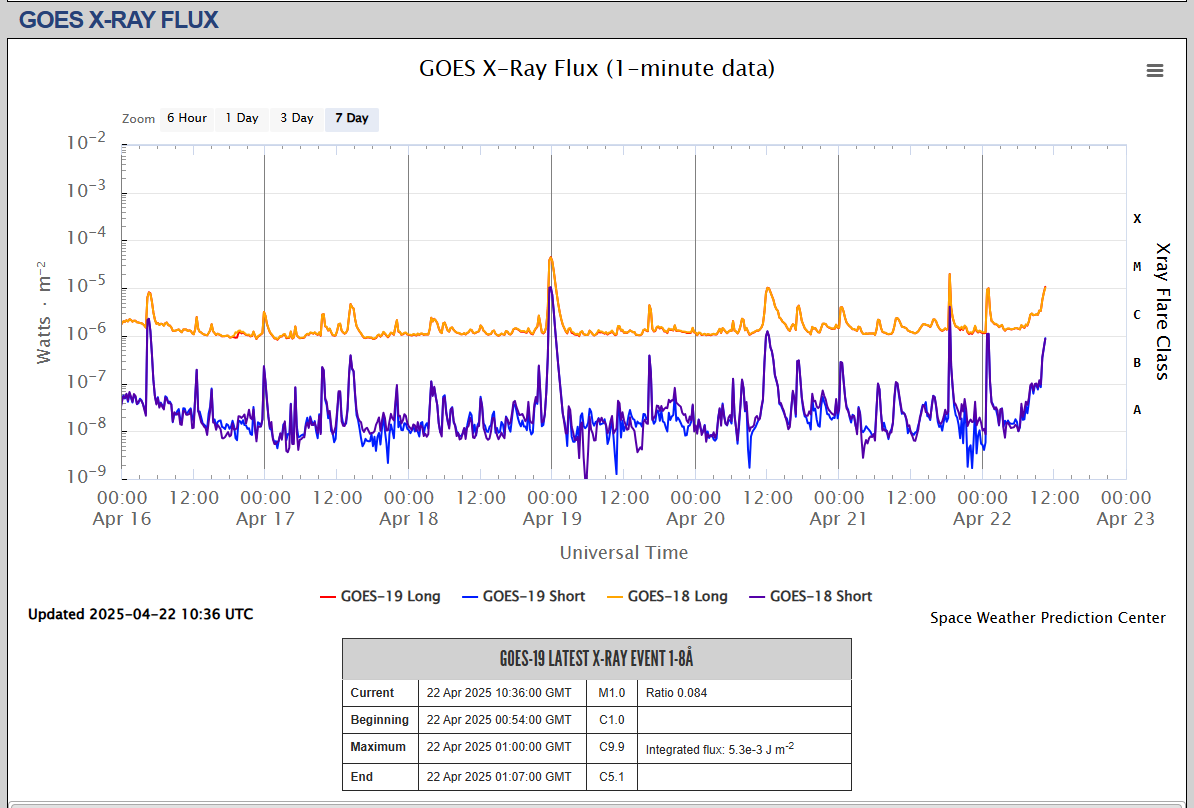The width and height of the screenshot is (1194, 808).
Task: Toggle GOES-19 Long series in legend
Action: tap(380, 596)
